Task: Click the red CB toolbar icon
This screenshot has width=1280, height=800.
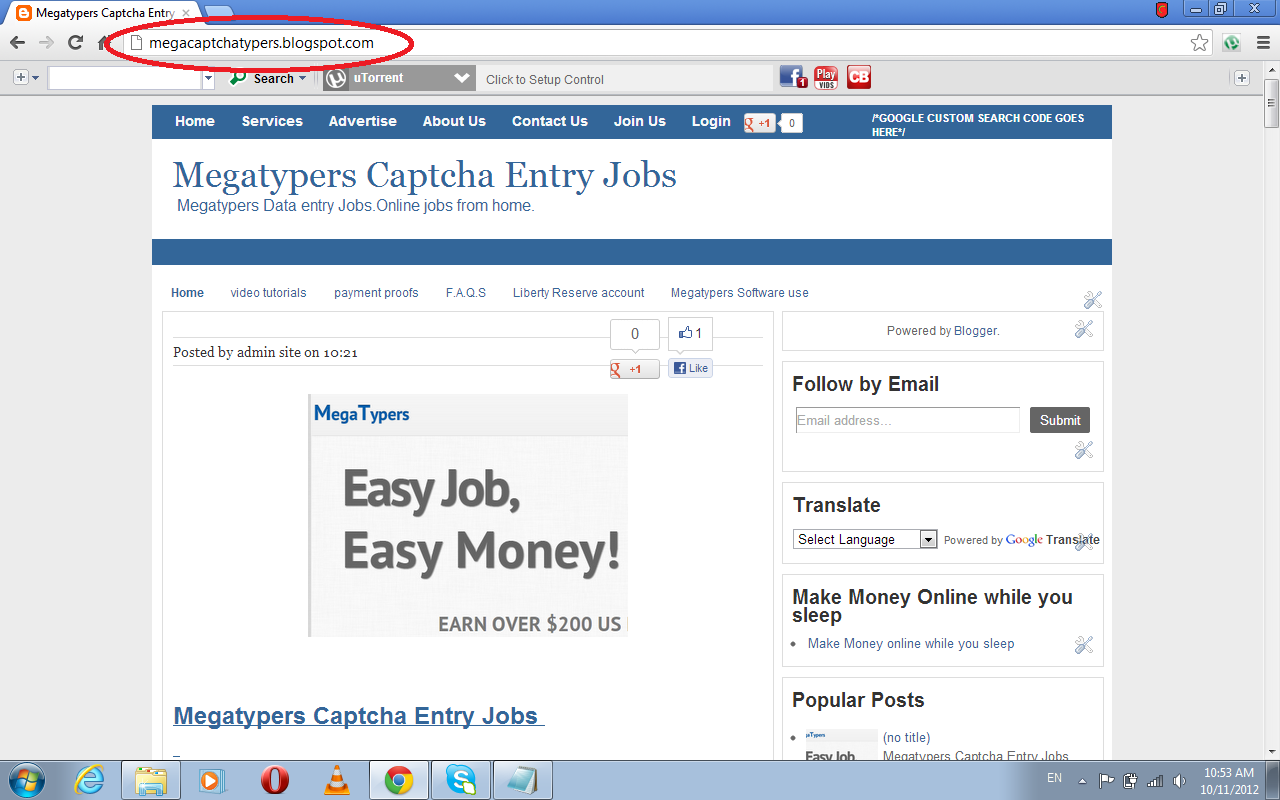Action: (x=859, y=77)
